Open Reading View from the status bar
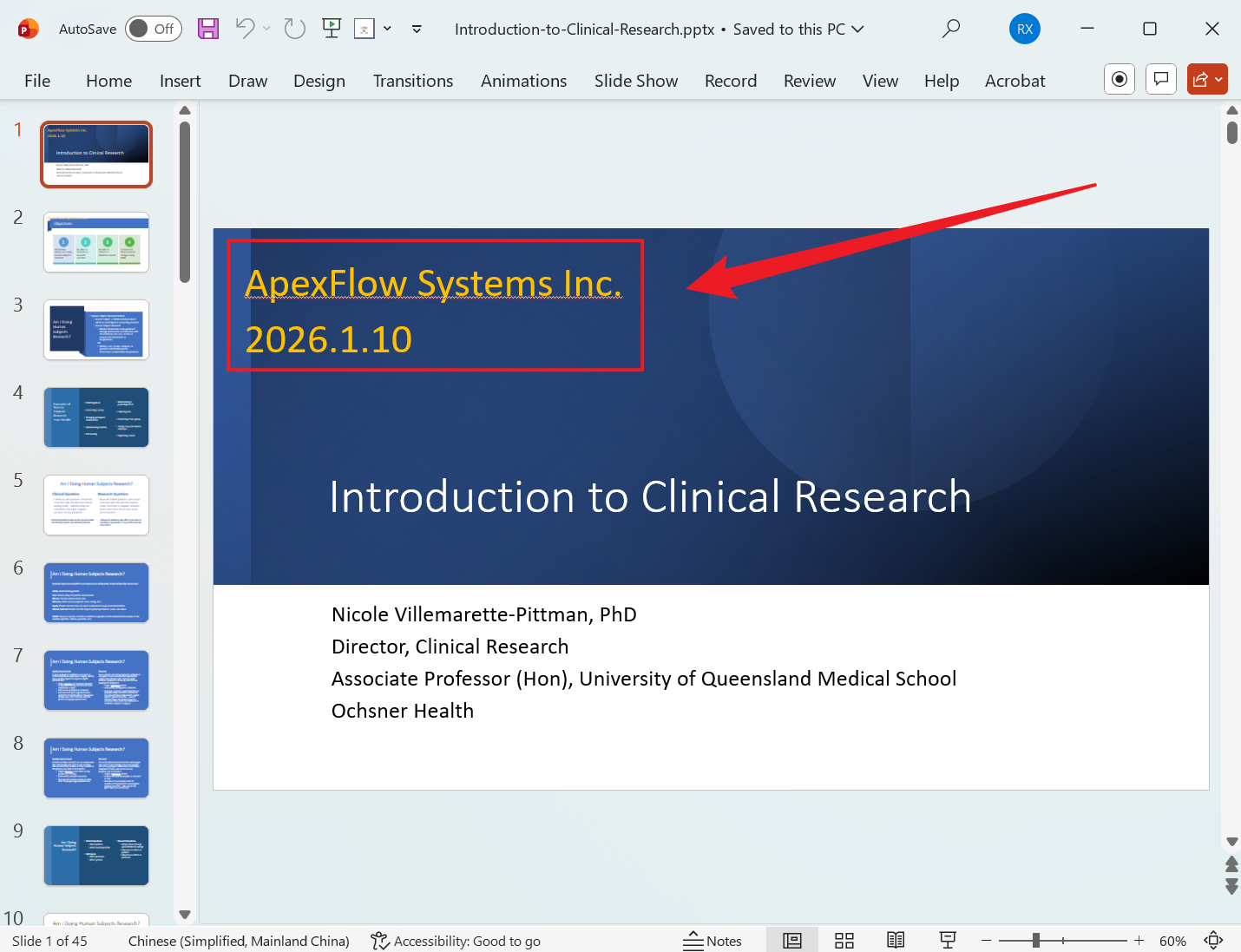 [x=895, y=940]
